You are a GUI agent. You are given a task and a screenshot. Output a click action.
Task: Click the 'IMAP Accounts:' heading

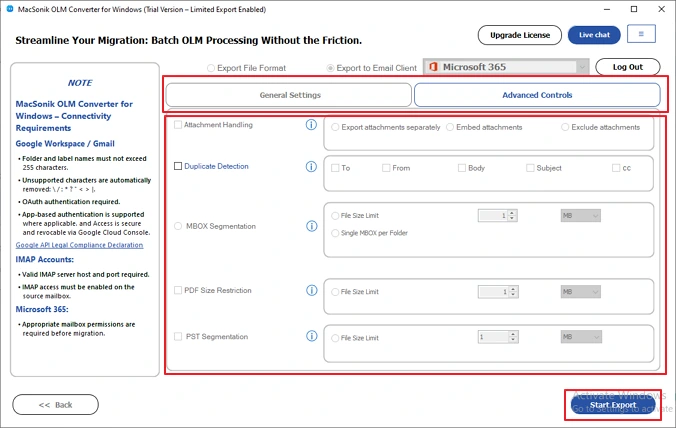pos(45,259)
